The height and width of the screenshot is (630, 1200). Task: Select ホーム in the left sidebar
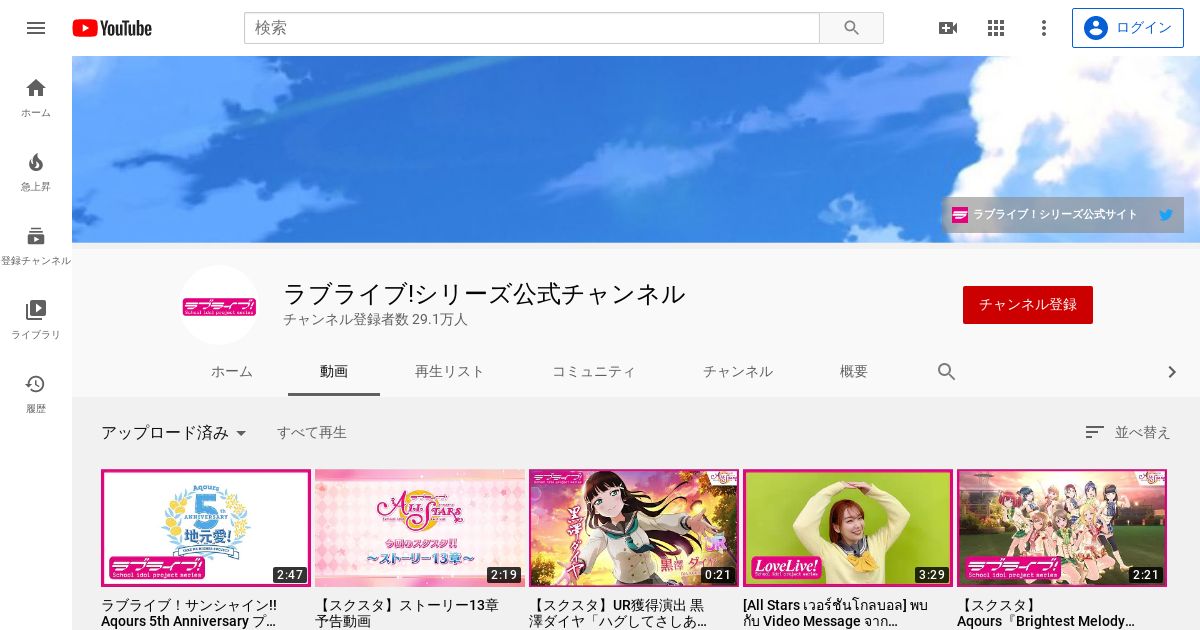coord(36,98)
